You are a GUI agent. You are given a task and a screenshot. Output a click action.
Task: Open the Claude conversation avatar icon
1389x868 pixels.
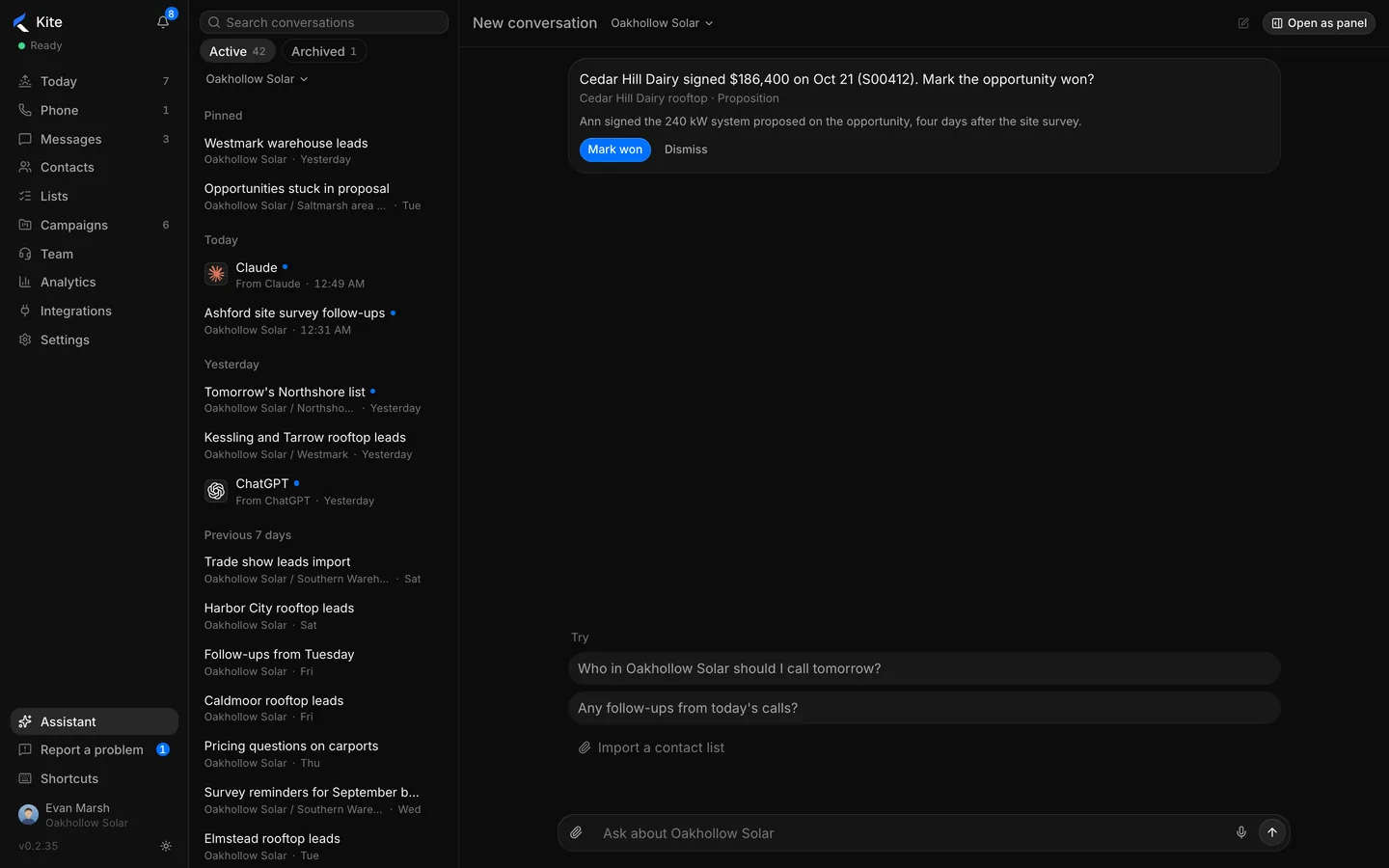pos(216,275)
